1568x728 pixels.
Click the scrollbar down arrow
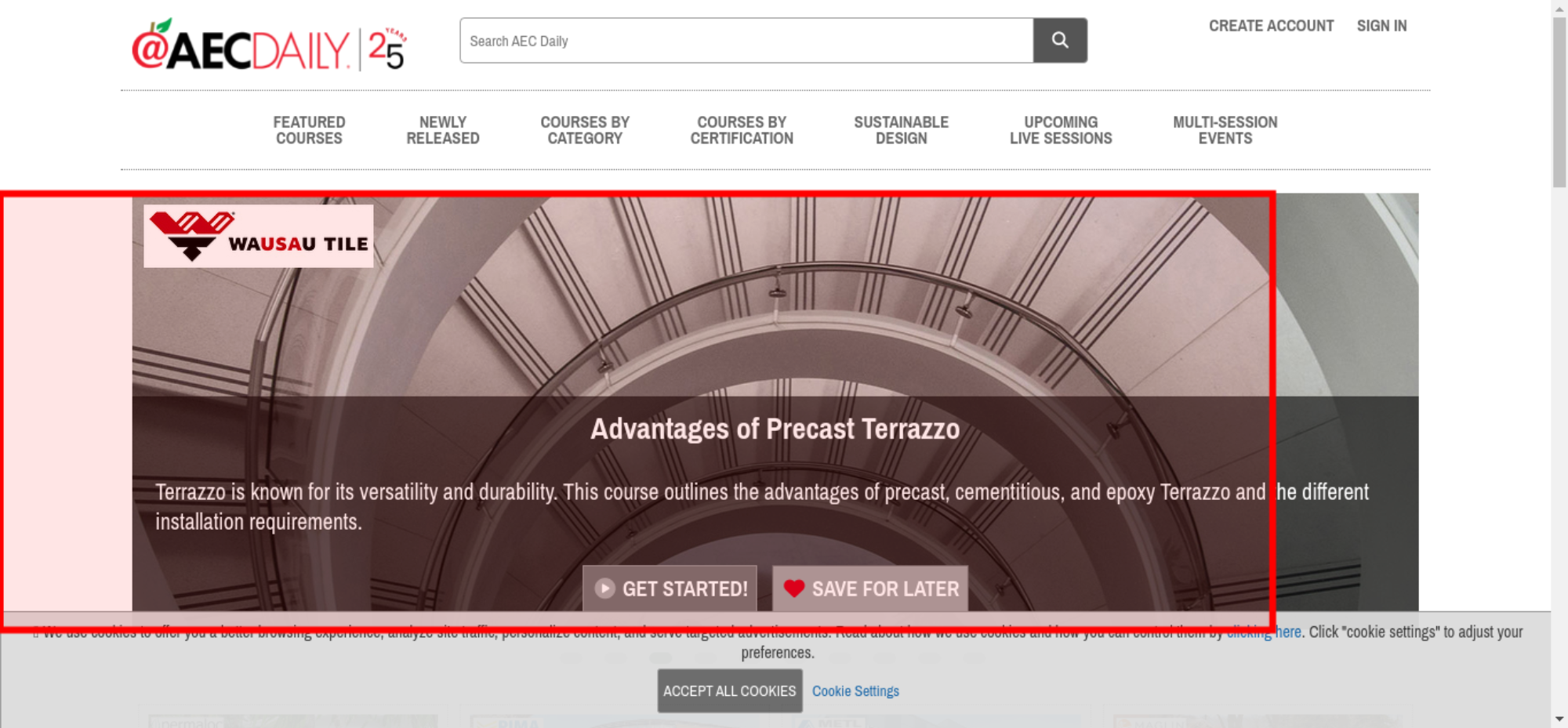[1559, 719]
